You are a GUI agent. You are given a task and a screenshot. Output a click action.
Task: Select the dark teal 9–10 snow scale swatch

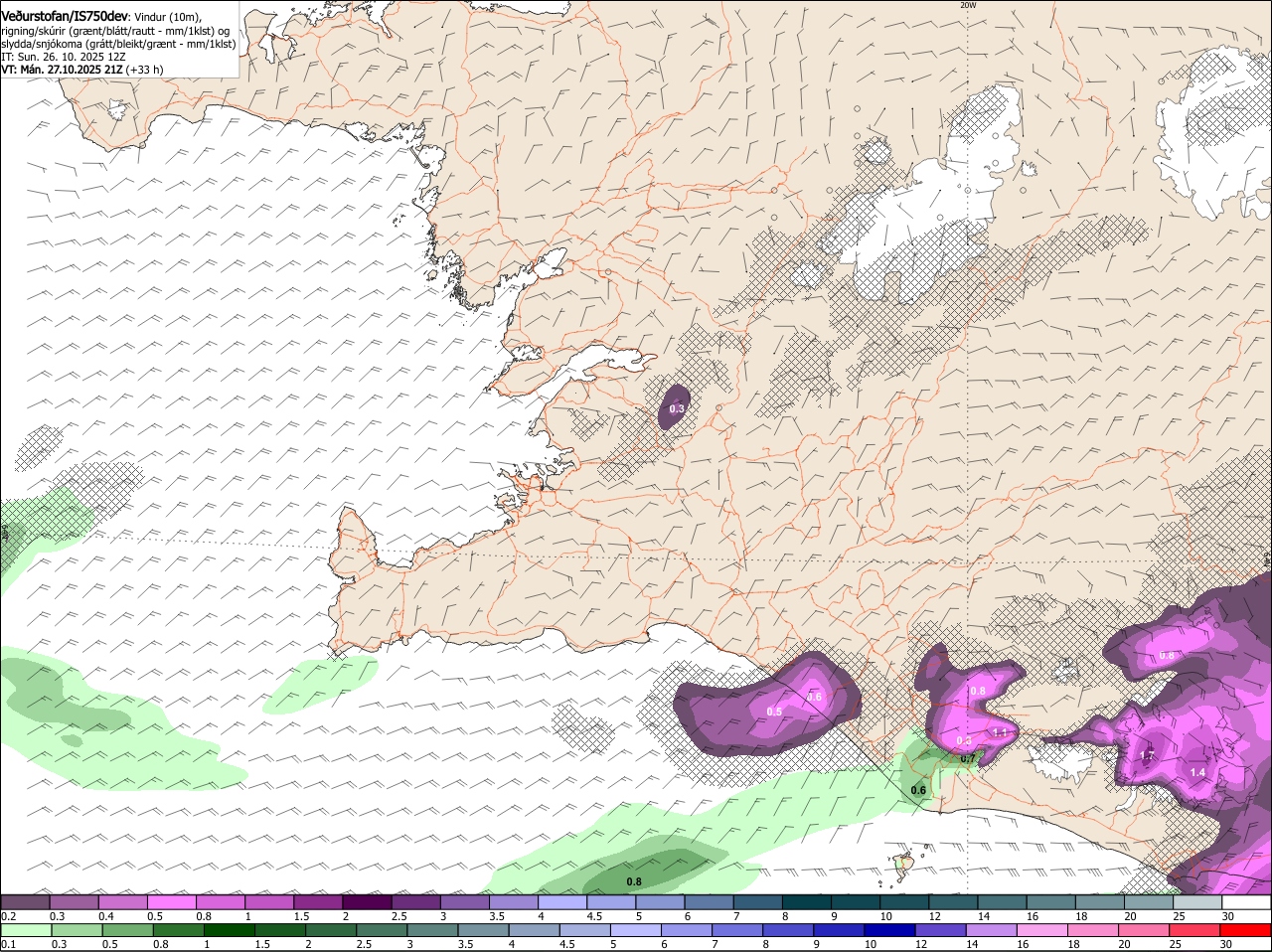857,902
